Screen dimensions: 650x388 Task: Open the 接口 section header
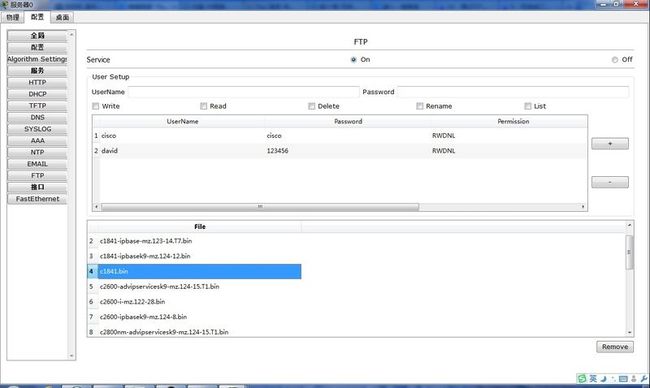pyautogui.click(x=37, y=187)
